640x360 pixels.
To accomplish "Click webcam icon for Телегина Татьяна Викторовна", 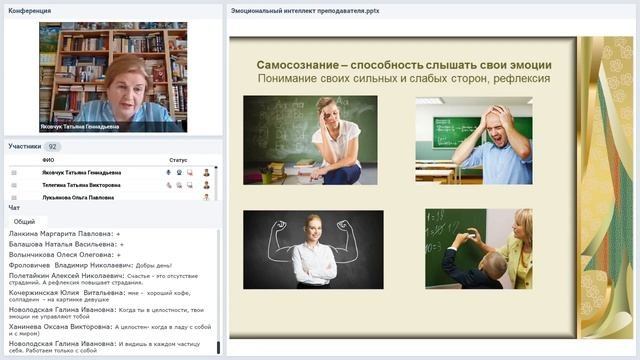I will [x=179, y=185].
